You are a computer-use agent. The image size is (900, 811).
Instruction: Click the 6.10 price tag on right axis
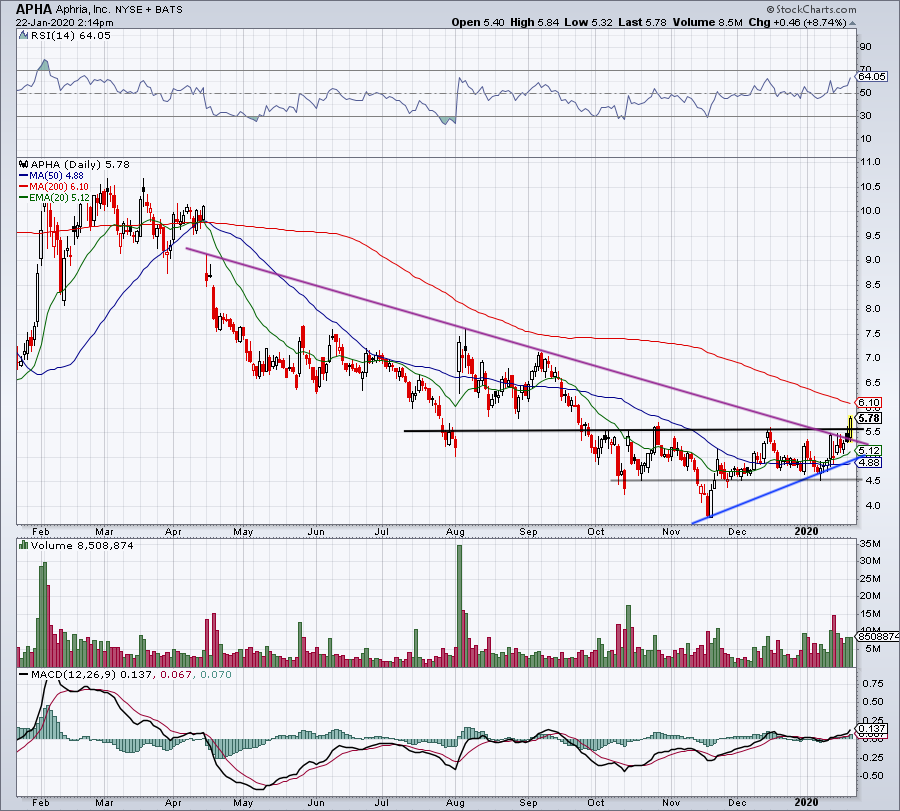pos(870,403)
